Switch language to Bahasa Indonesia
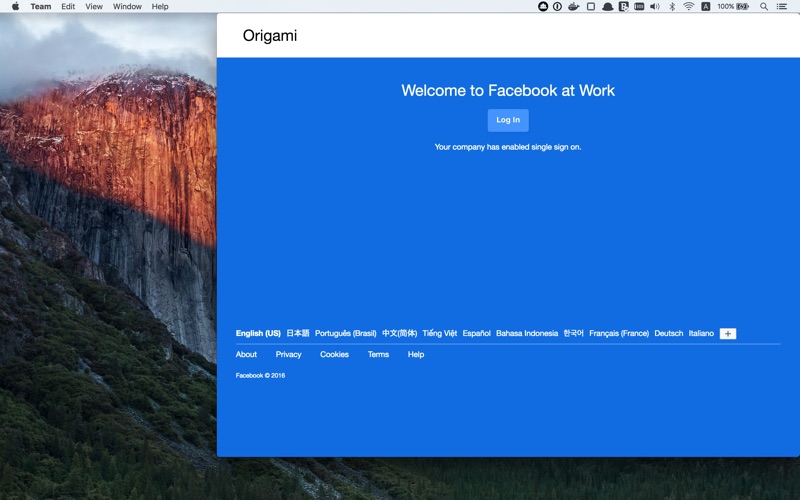The image size is (800, 500). tap(527, 333)
